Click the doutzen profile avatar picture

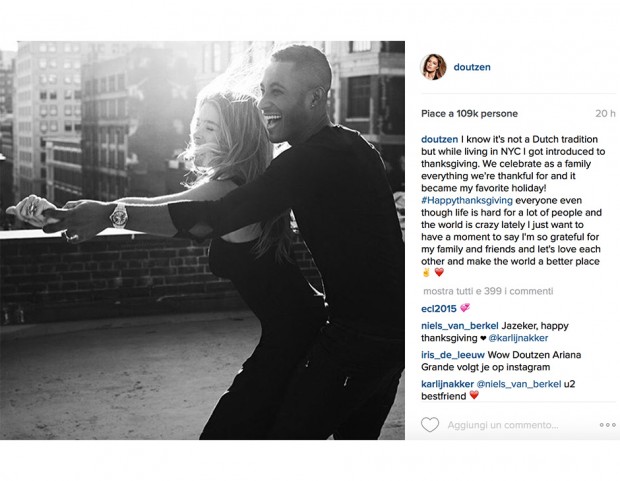(433, 67)
